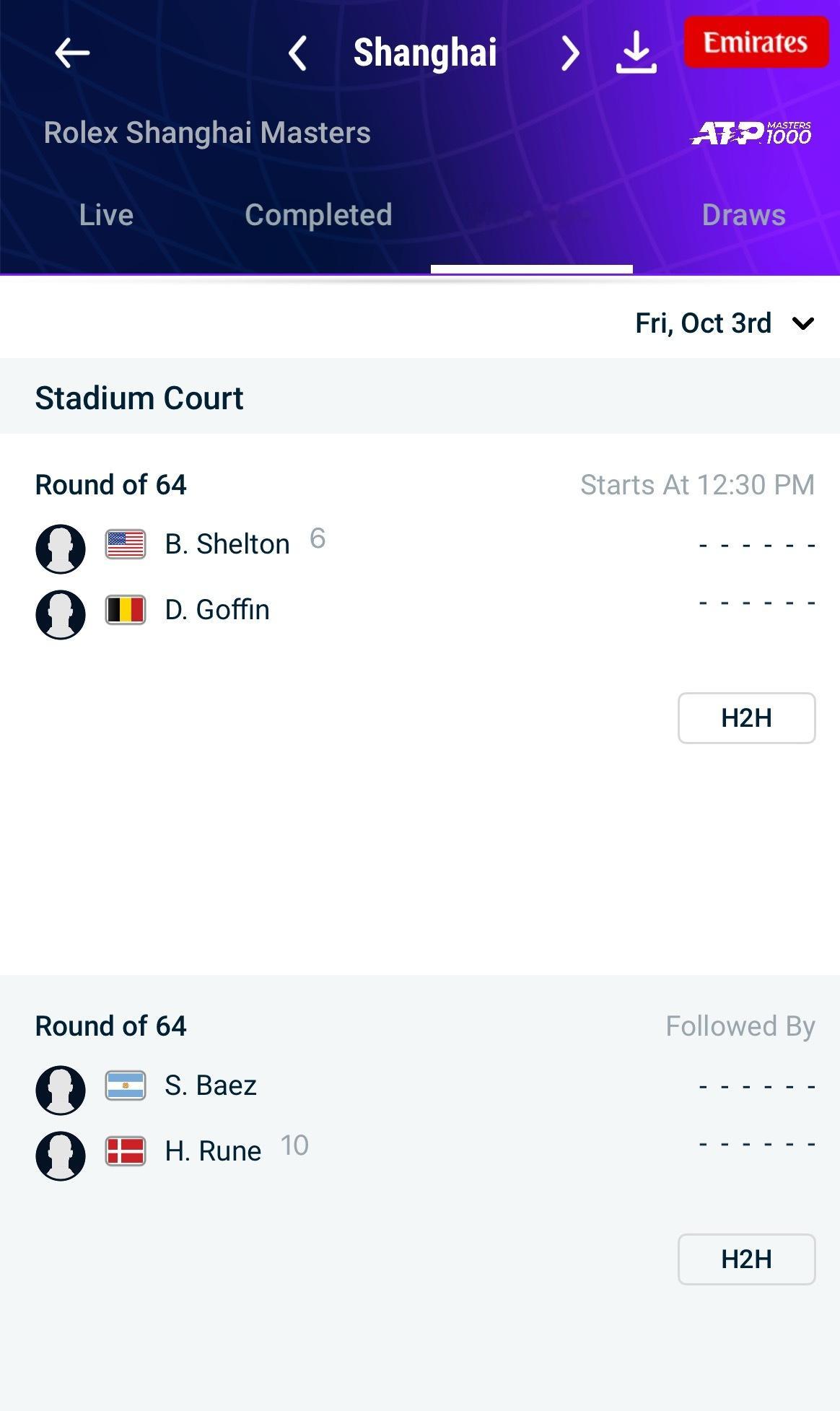The width and height of the screenshot is (840, 1411).
Task: Go to next tournament chevron
Action: pos(570,53)
